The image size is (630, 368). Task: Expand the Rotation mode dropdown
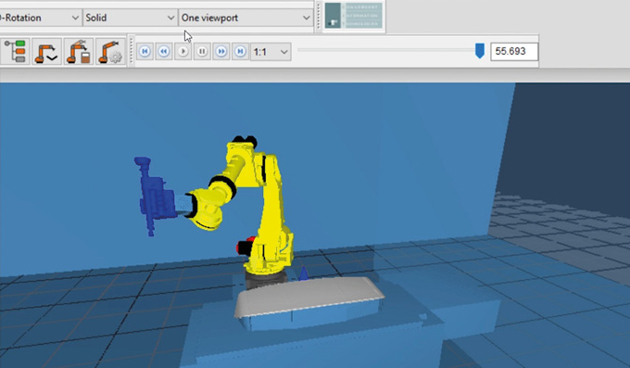pos(40,18)
